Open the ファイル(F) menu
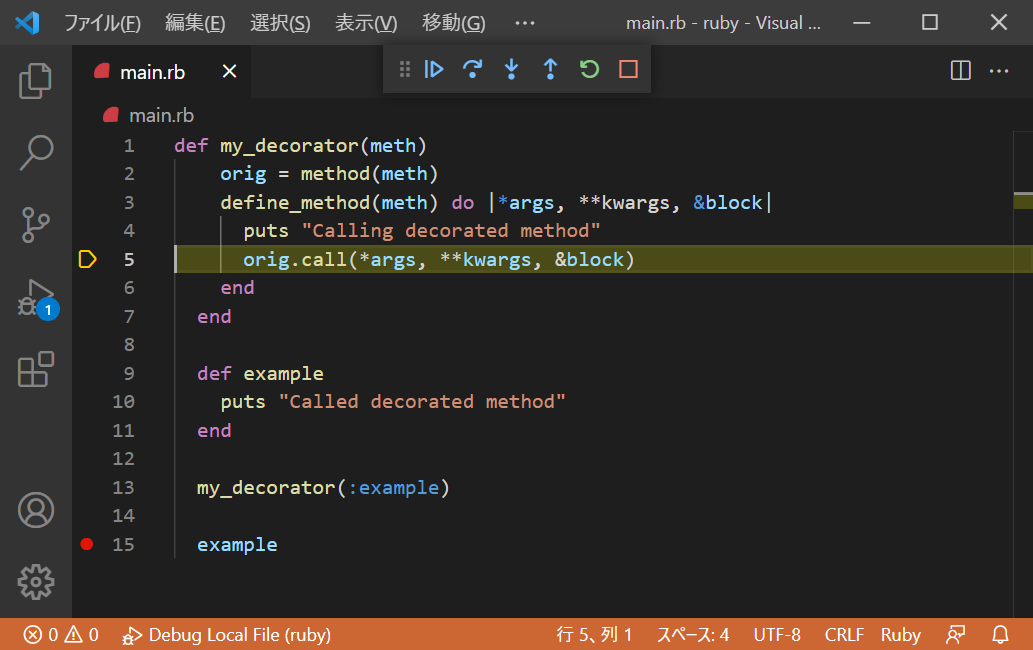1033x650 pixels. click(x=102, y=23)
